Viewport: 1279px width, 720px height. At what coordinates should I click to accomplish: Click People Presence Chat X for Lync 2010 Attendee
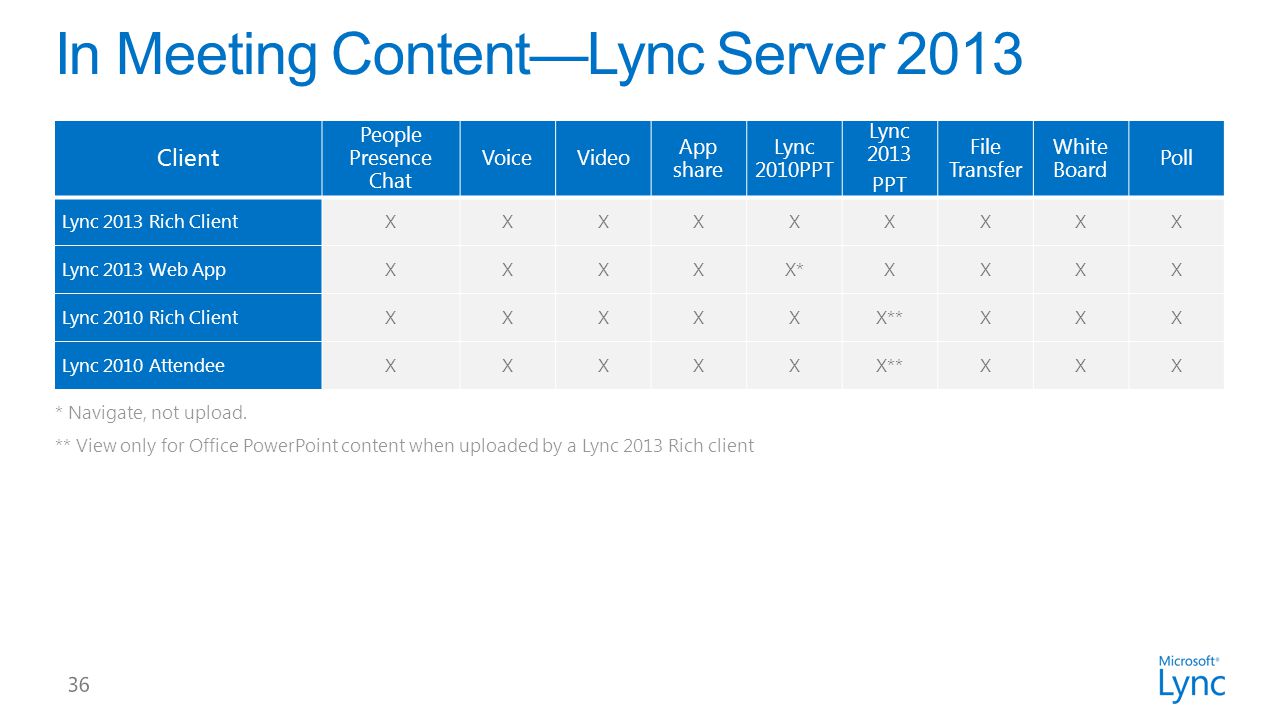point(390,366)
